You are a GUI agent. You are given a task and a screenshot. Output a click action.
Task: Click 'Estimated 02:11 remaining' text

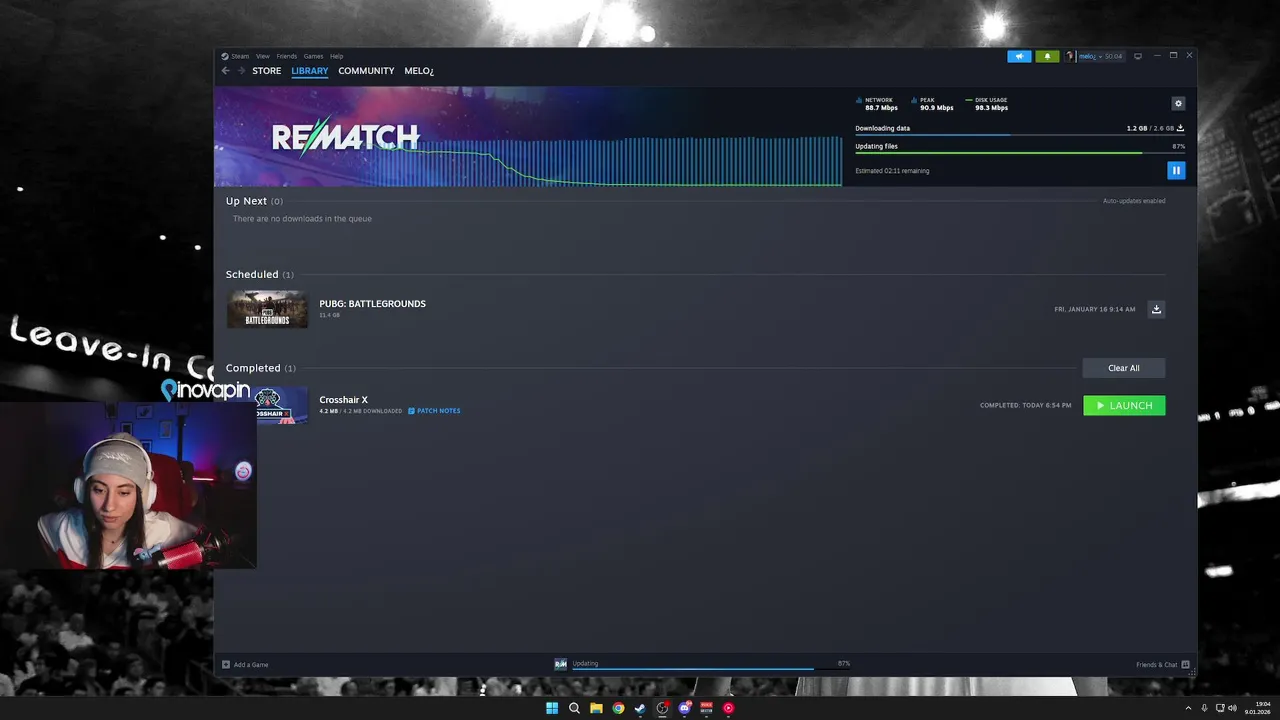[892, 171]
